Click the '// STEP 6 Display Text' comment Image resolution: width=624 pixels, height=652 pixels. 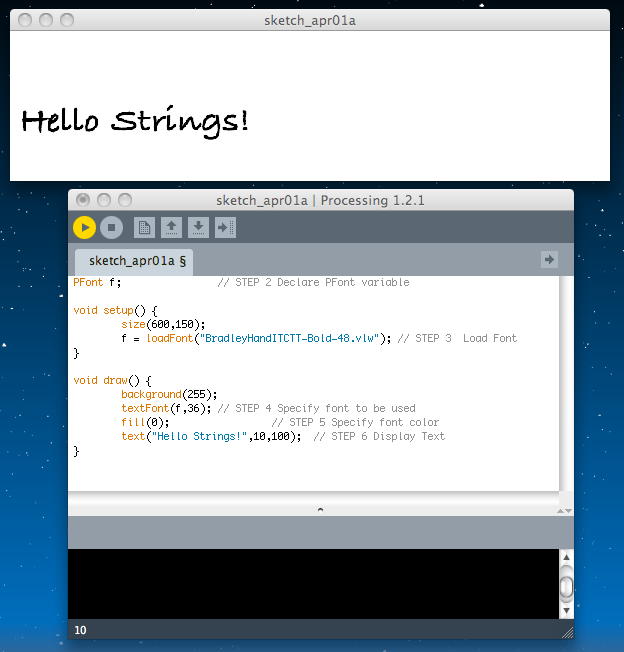point(379,436)
